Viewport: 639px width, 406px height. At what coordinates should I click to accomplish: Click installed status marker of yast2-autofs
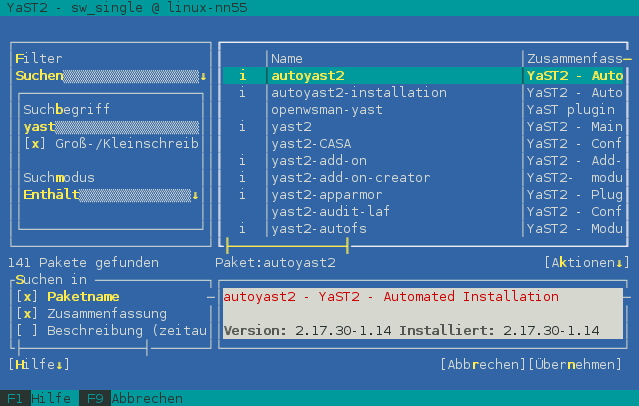tap(242, 229)
